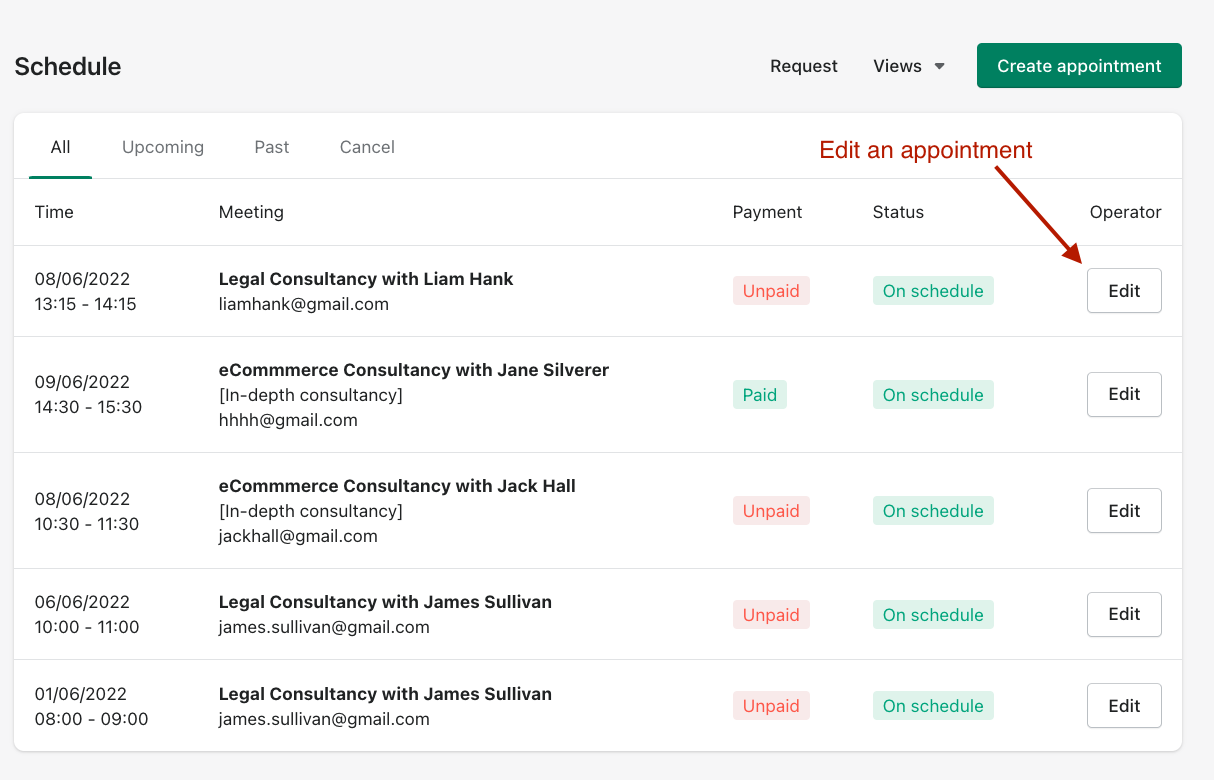Open meeting titled Legal Consultancy with Liam Hank
The image size is (1214, 780).
pyautogui.click(x=366, y=279)
